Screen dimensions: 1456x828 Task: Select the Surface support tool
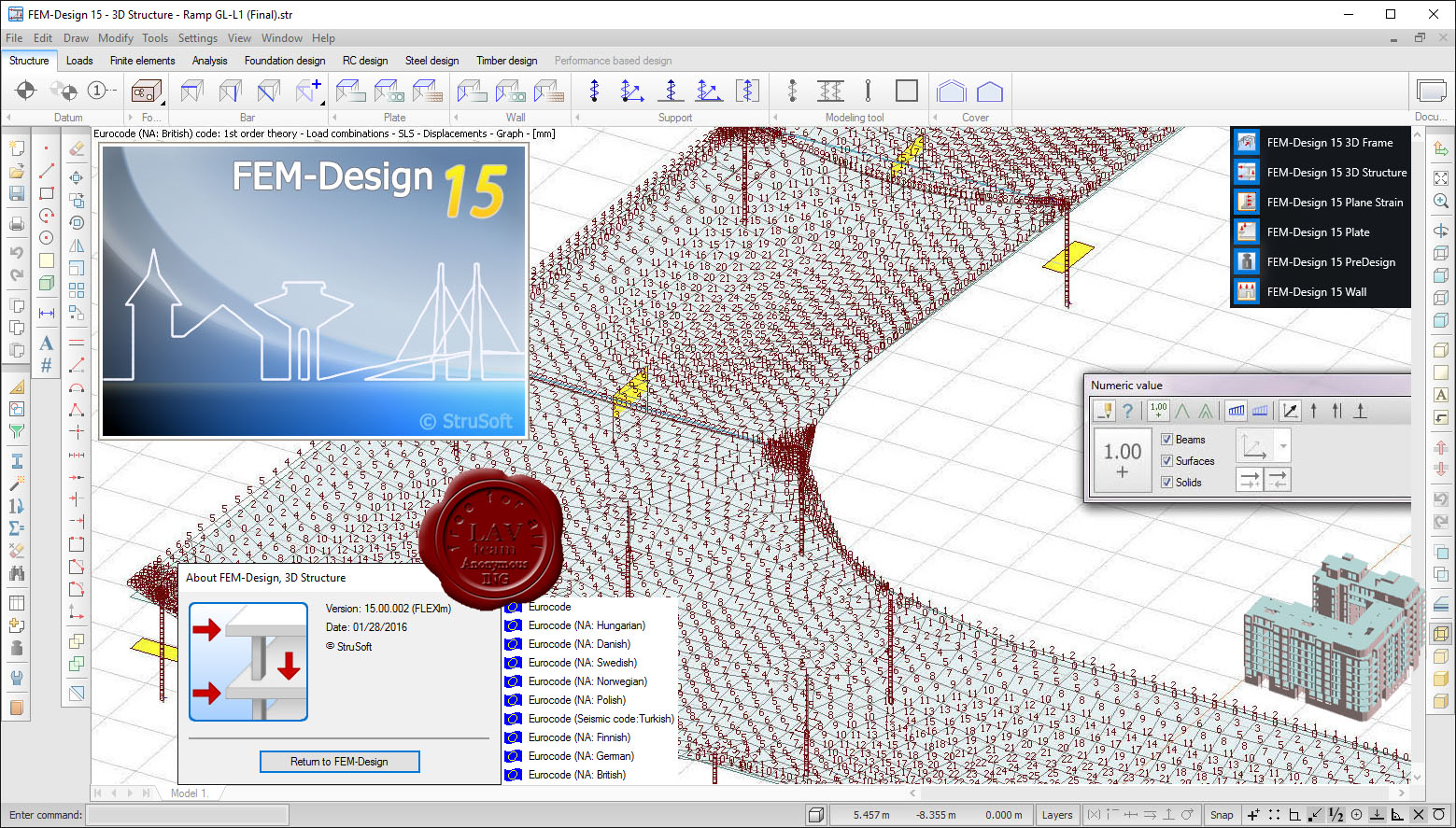coord(747,91)
